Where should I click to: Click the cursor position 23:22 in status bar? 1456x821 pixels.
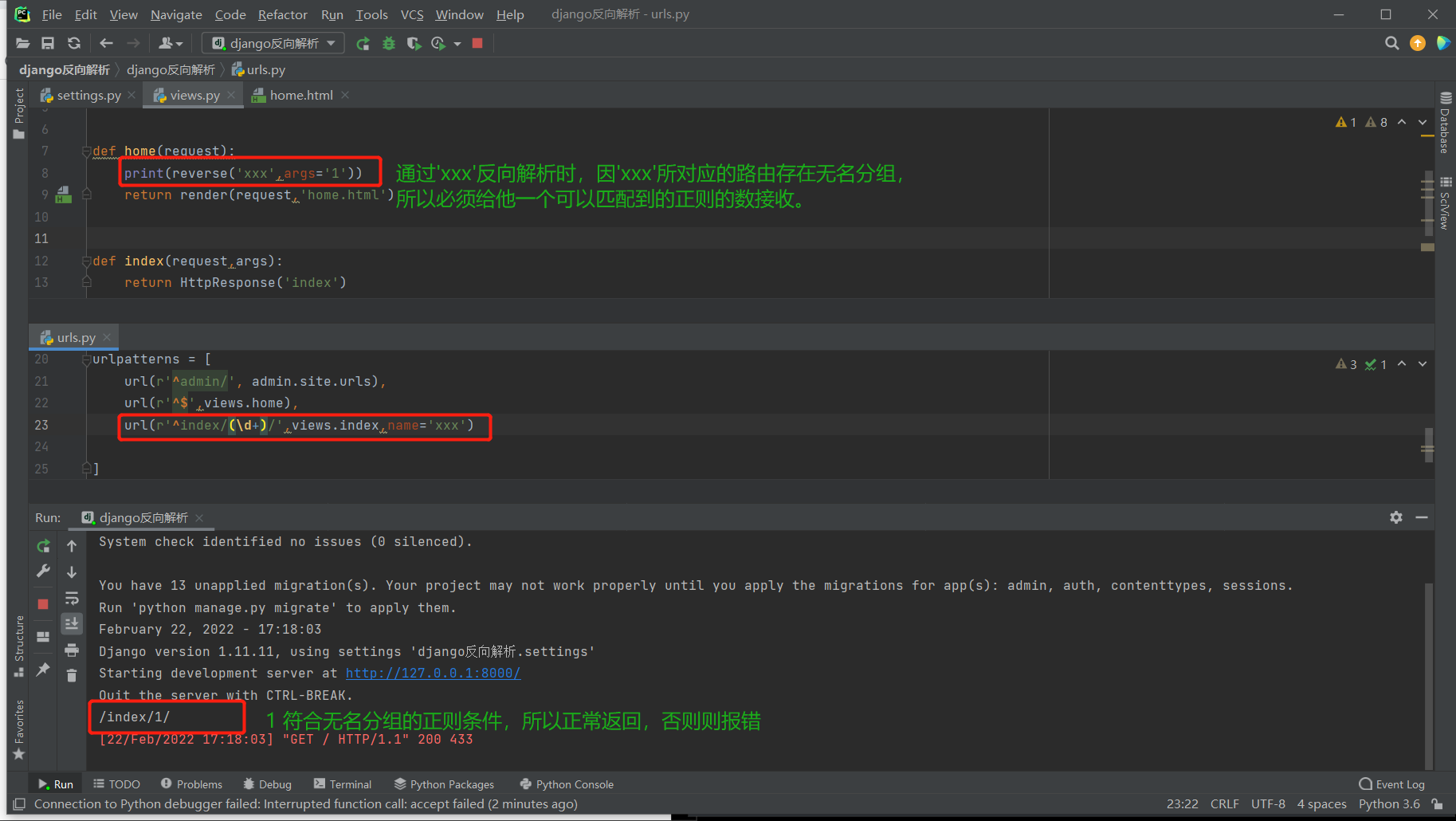1182,804
